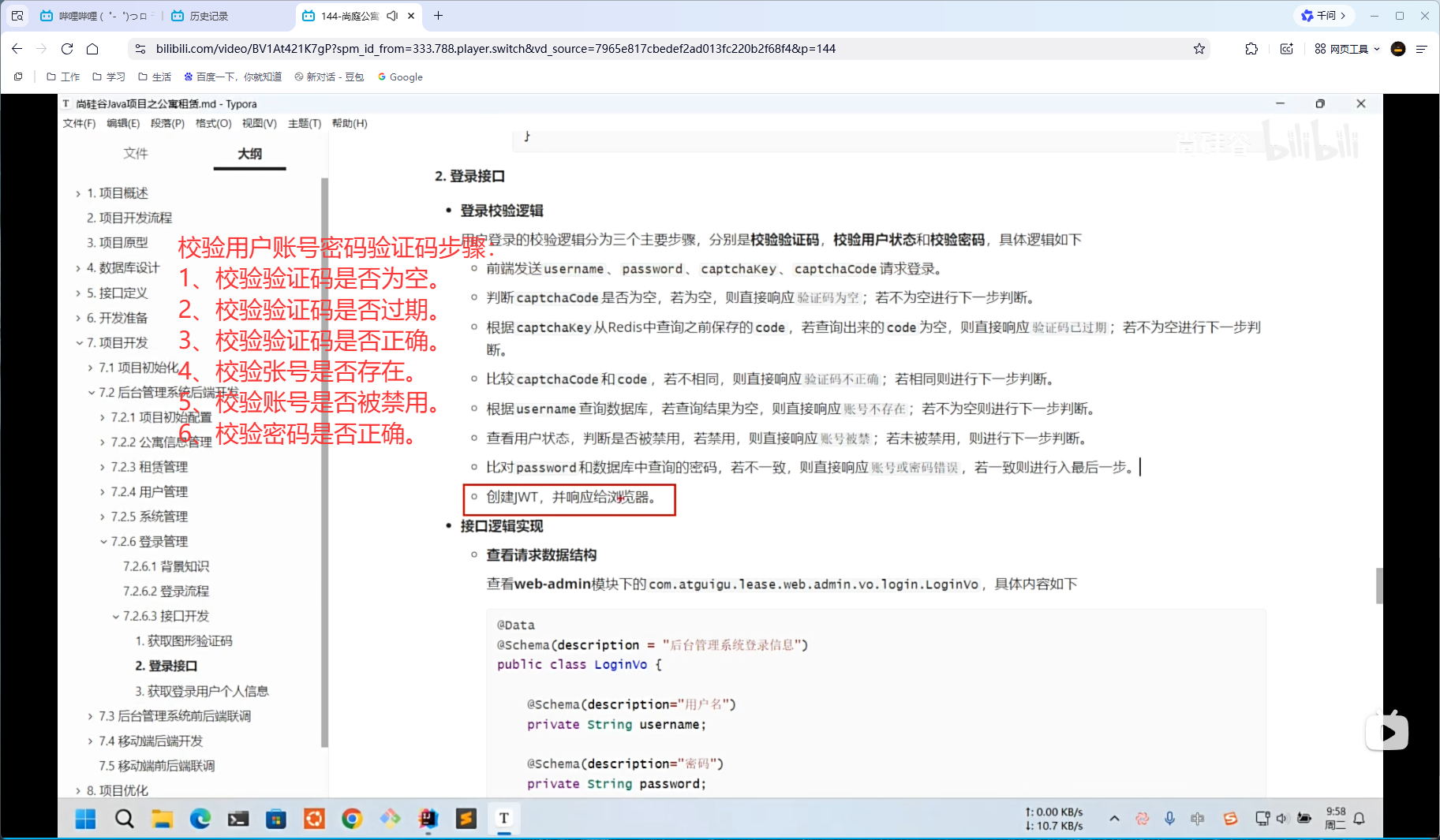Open Typora 文件(F) menu
This screenshot has width=1440, height=840.
coord(79,124)
